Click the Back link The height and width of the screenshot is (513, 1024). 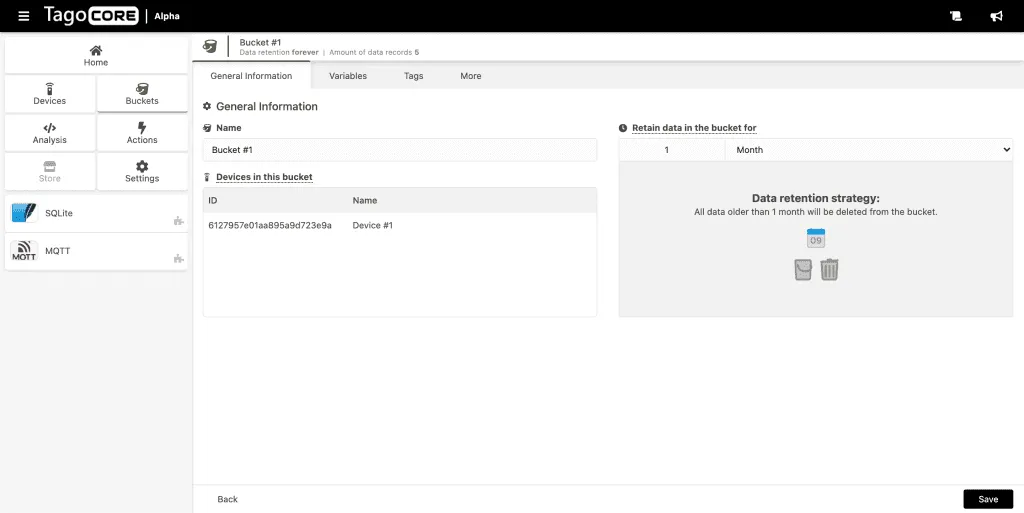click(227, 499)
